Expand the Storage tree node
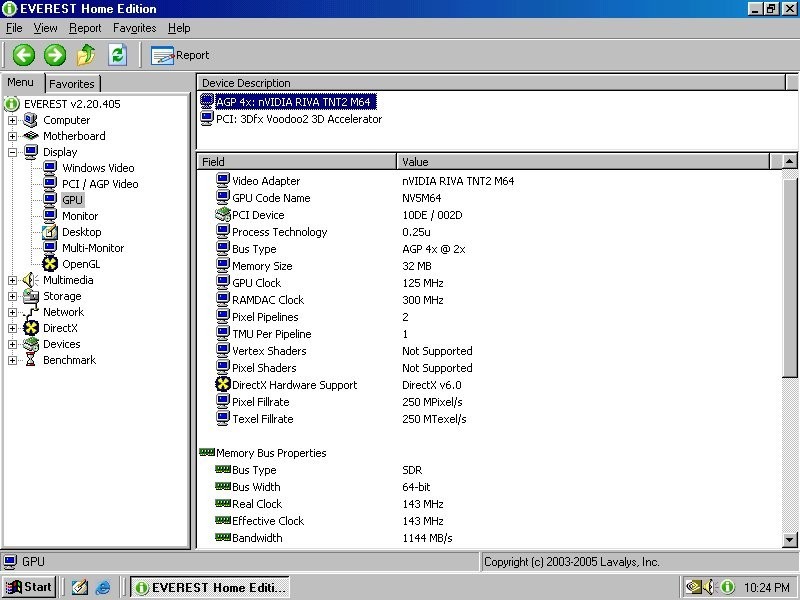800x600 pixels. point(13,296)
